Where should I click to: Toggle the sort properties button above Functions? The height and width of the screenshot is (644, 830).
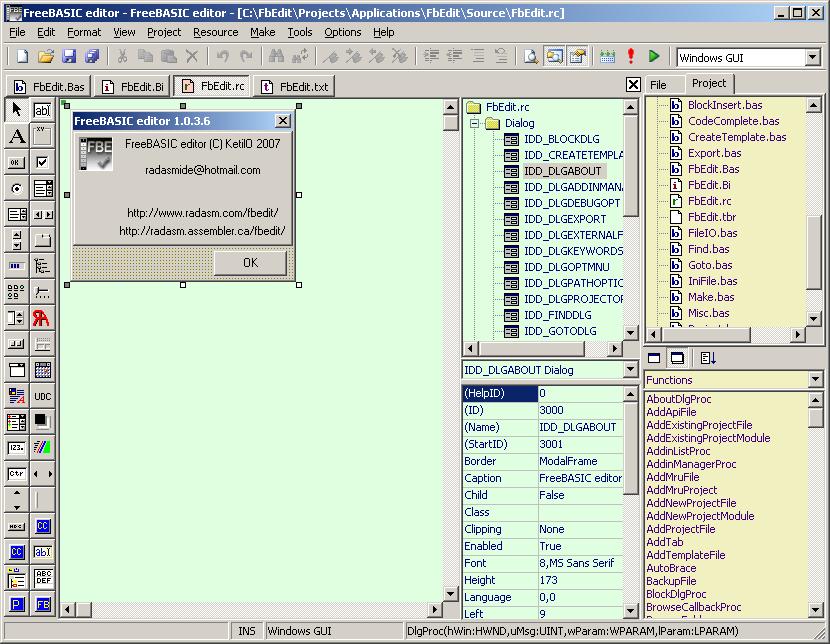point(708,358)
